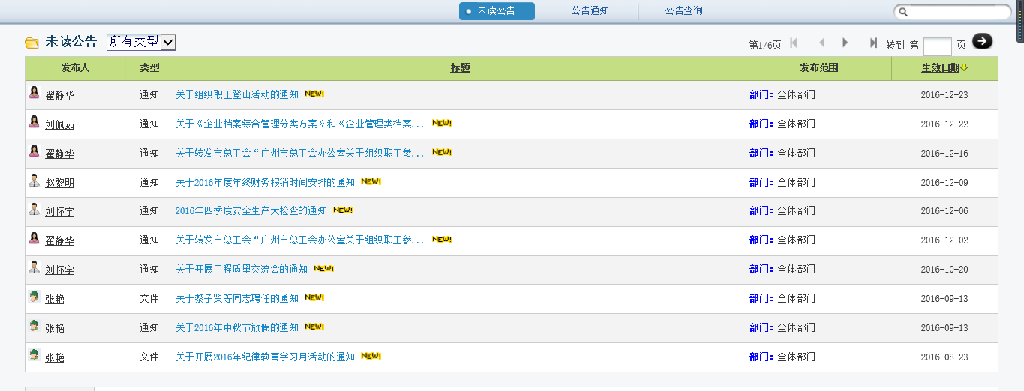Click the 发布人 column header
The image size is (1024, 391).
click(x=76, y=68)
